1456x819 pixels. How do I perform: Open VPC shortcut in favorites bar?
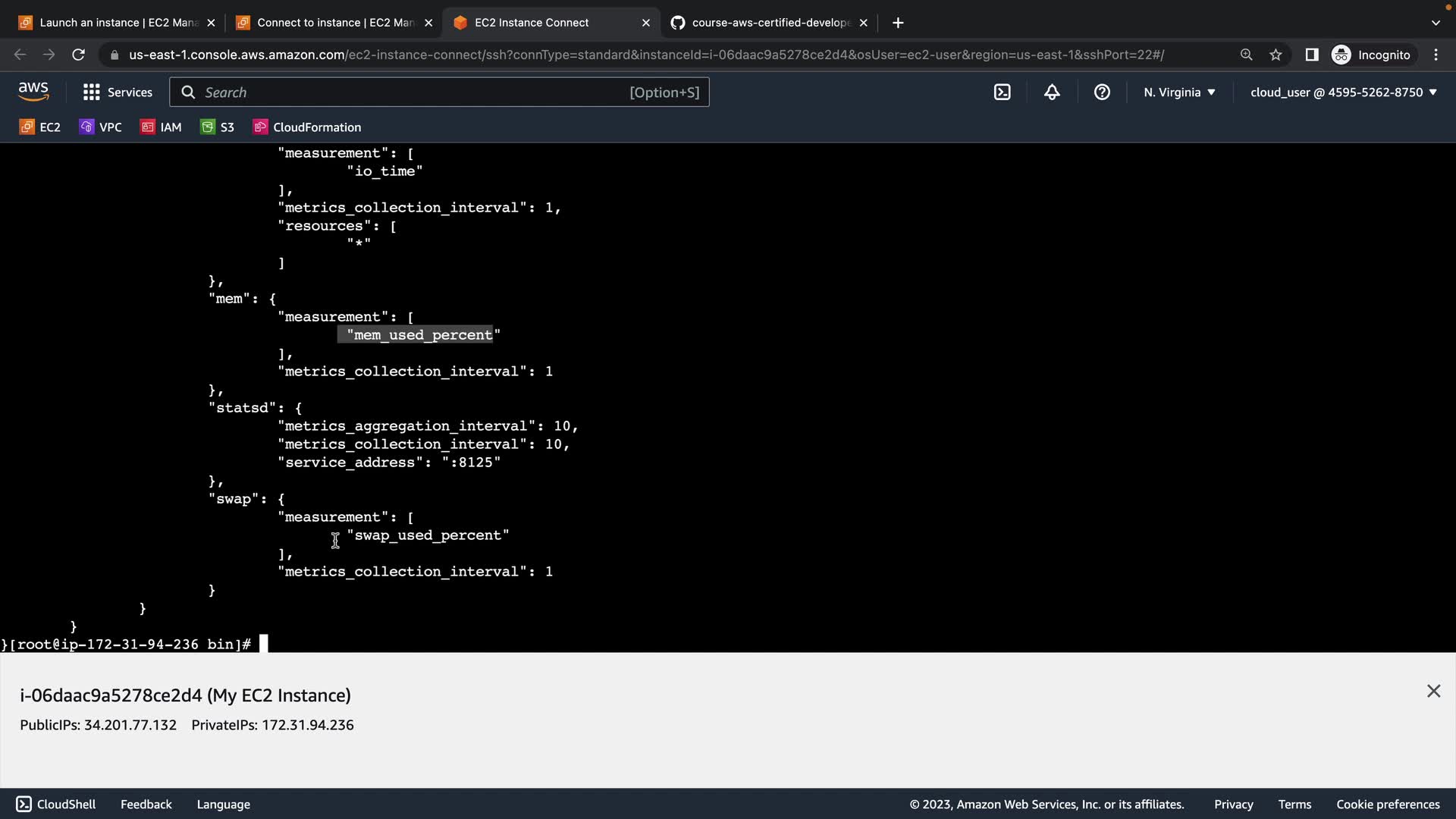(101, 127)
